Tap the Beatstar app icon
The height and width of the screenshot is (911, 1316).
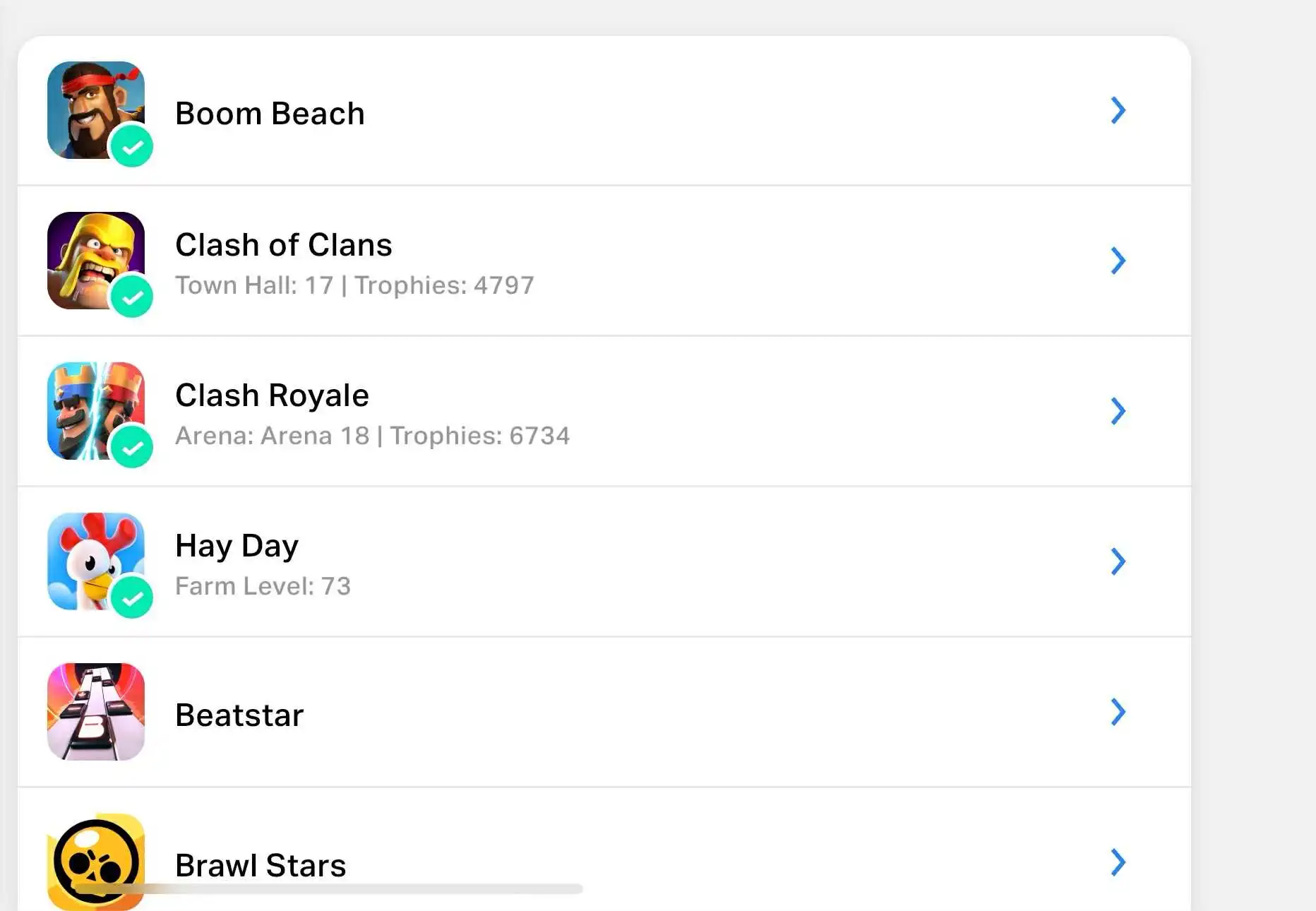point(95,711)
